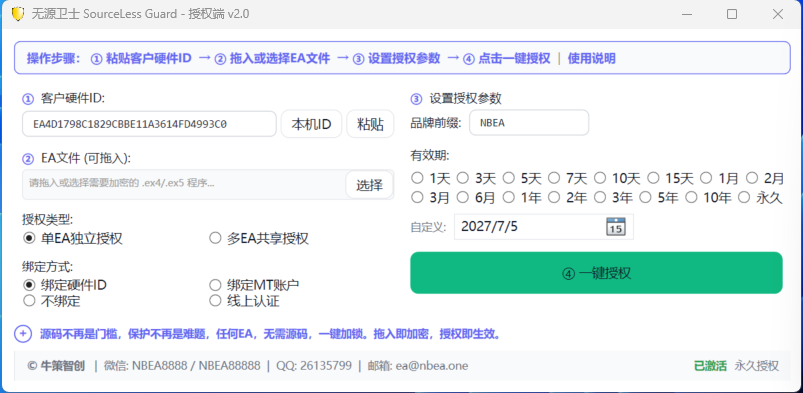Click 粘贴 to paste hardware ID
This screenshot has width=803, height=393.
370,124
